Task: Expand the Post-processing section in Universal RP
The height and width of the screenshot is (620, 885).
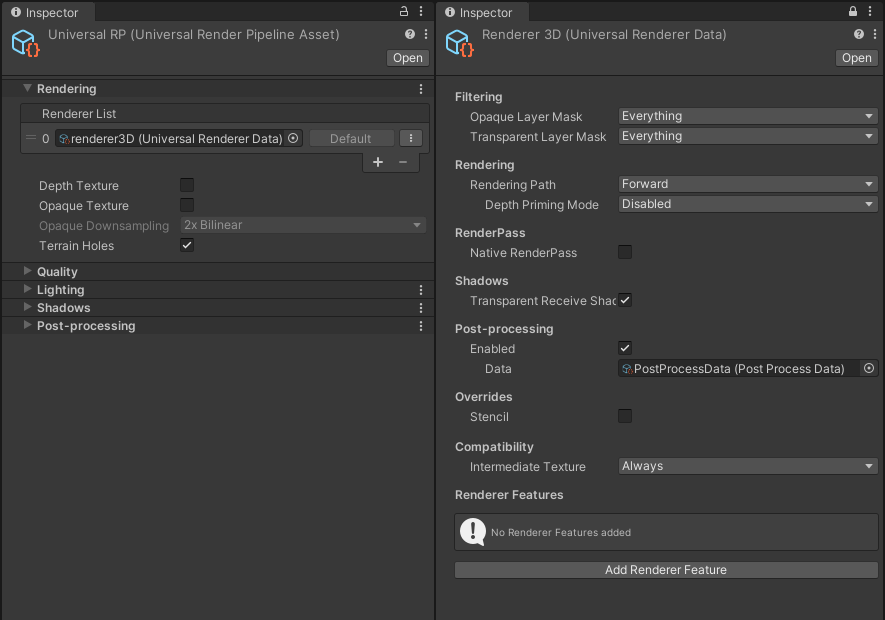Action: 27,325
